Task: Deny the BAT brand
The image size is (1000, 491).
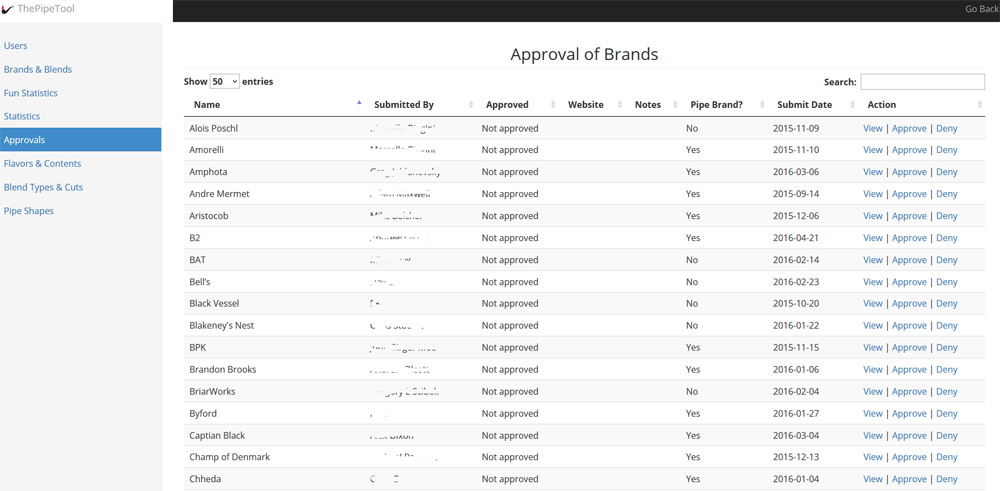Action: coord(946,260)
